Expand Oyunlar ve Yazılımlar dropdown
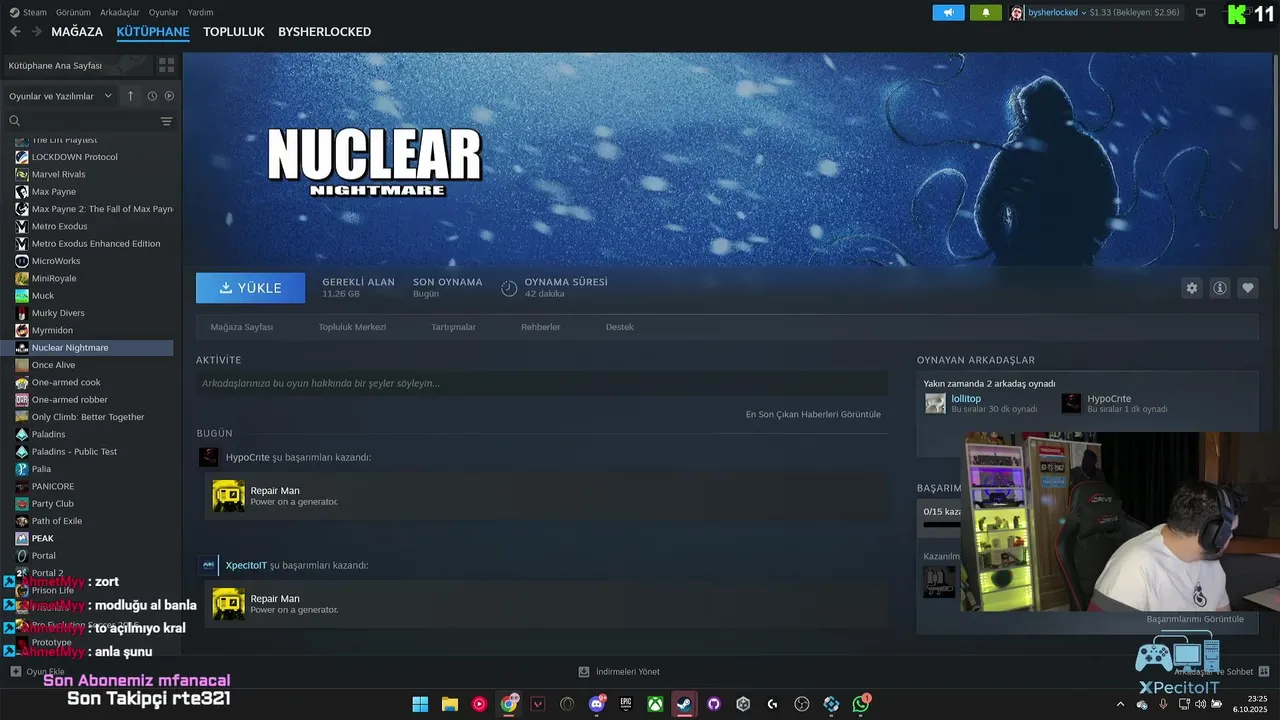The width and height of the screenshot is (1280, 720). pyautogui.click(x=61, y=96)
